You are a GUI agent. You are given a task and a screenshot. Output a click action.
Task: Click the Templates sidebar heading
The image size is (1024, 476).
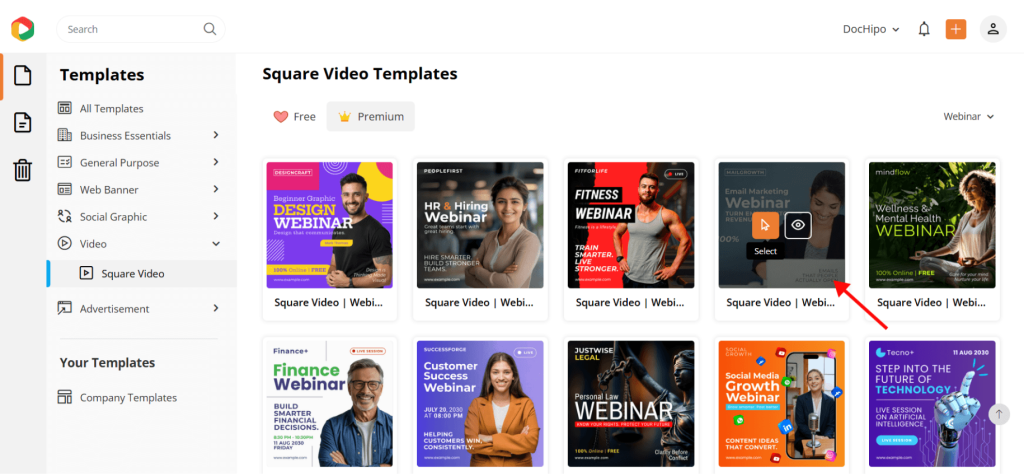click(102, 75)
